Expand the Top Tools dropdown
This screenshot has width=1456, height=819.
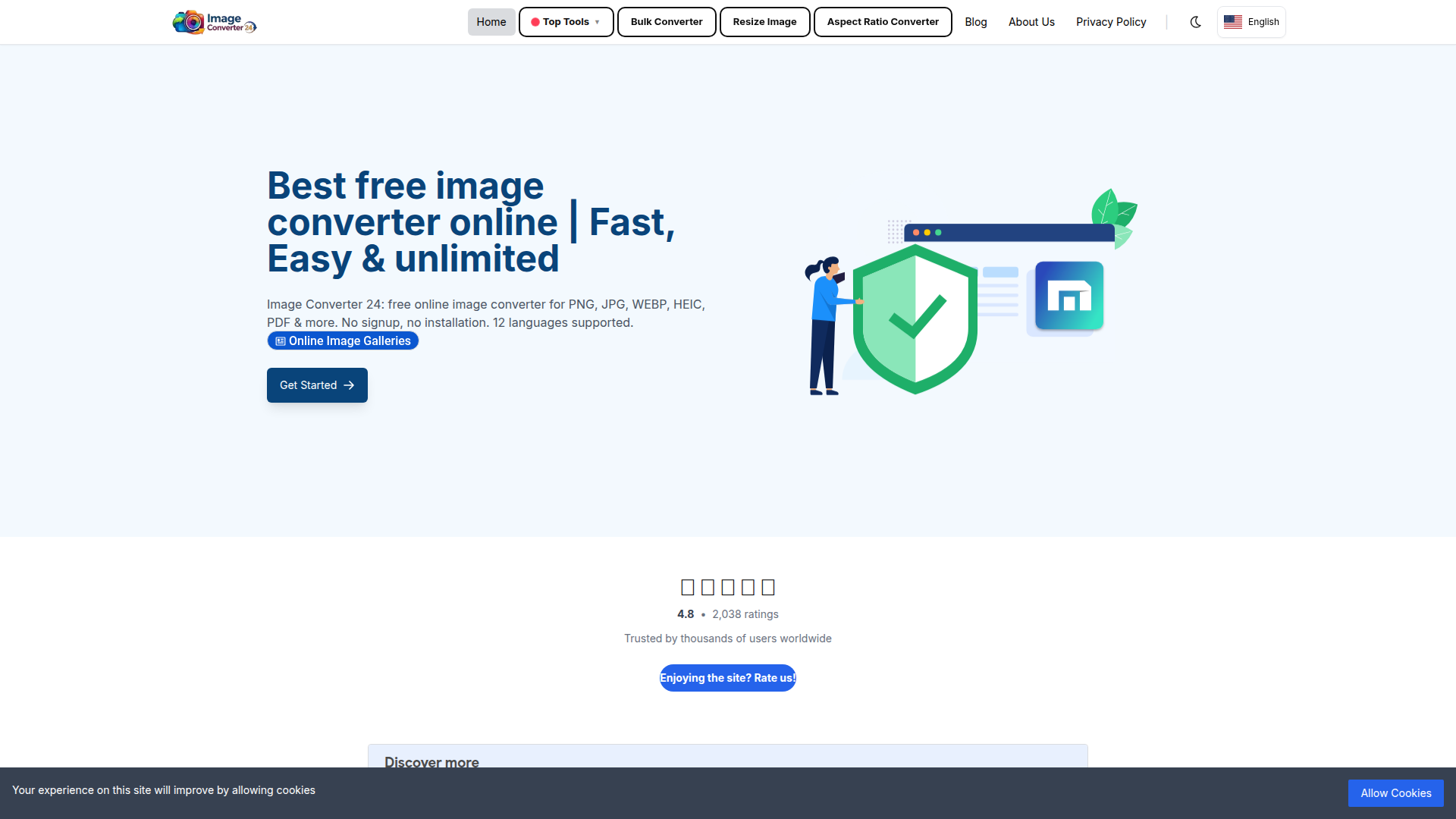click(x=566, y=22)
